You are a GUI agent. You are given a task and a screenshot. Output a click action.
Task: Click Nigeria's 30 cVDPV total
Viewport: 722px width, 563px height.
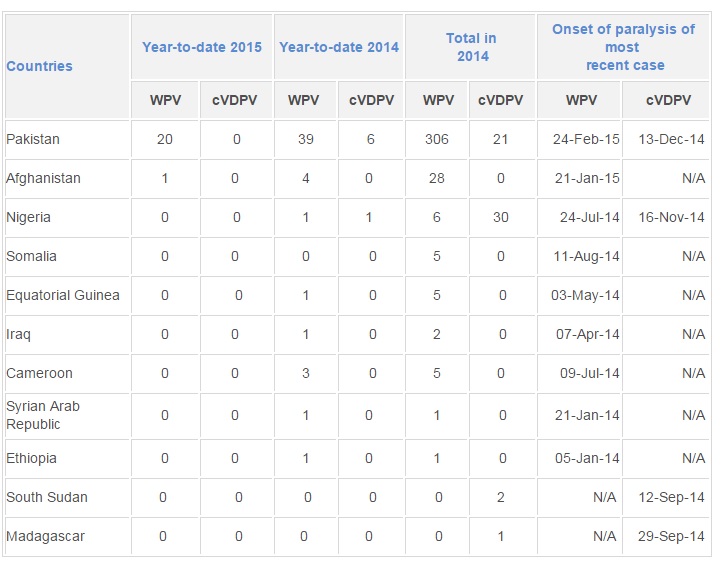tap(501, 217)
